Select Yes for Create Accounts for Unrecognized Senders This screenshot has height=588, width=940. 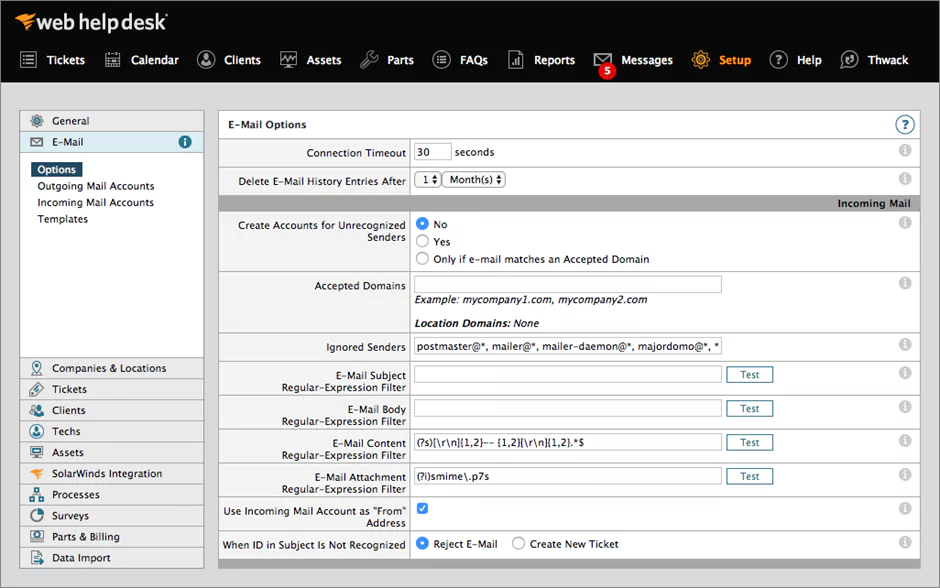pos(422,241)
